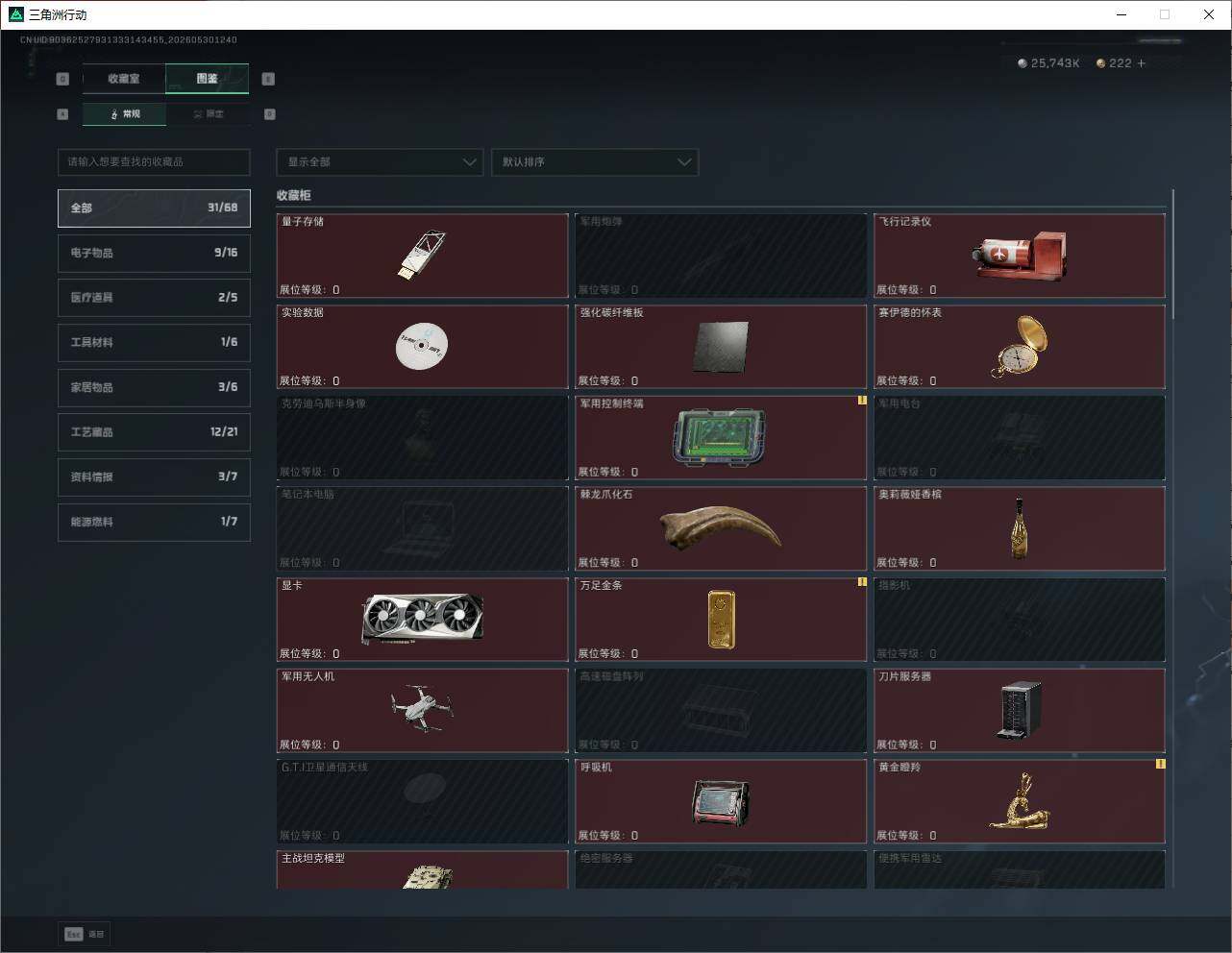Open the 军用控制终端 terminal item

(x=721, y=438)
